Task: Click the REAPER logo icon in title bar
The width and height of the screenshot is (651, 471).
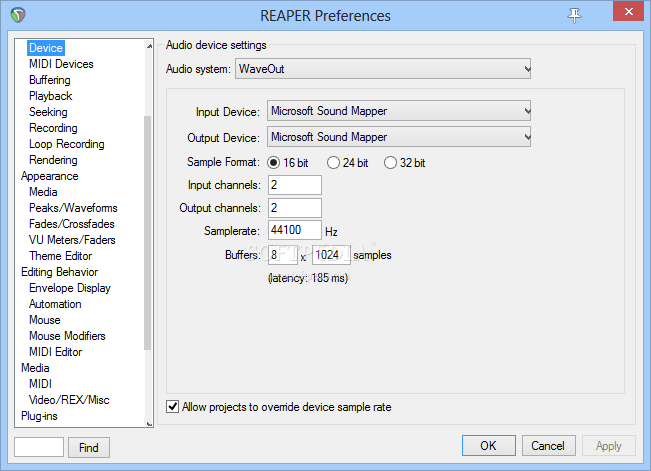Action: coord(18,15)
